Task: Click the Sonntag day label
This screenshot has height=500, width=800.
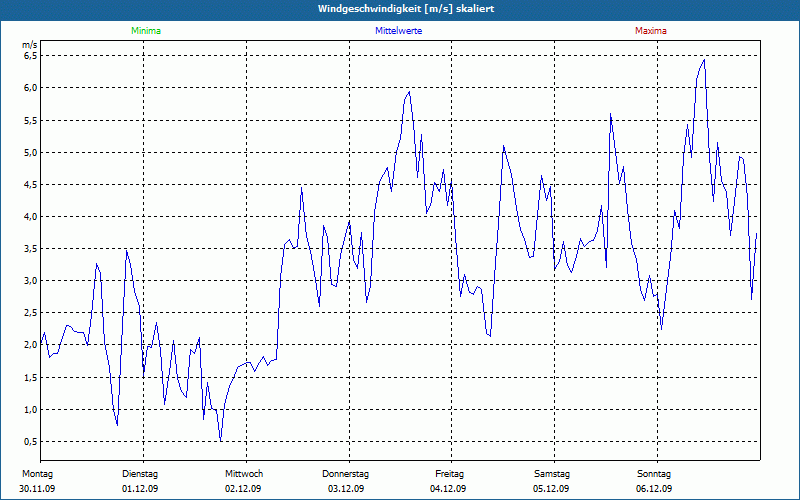Action: point(654,474)
